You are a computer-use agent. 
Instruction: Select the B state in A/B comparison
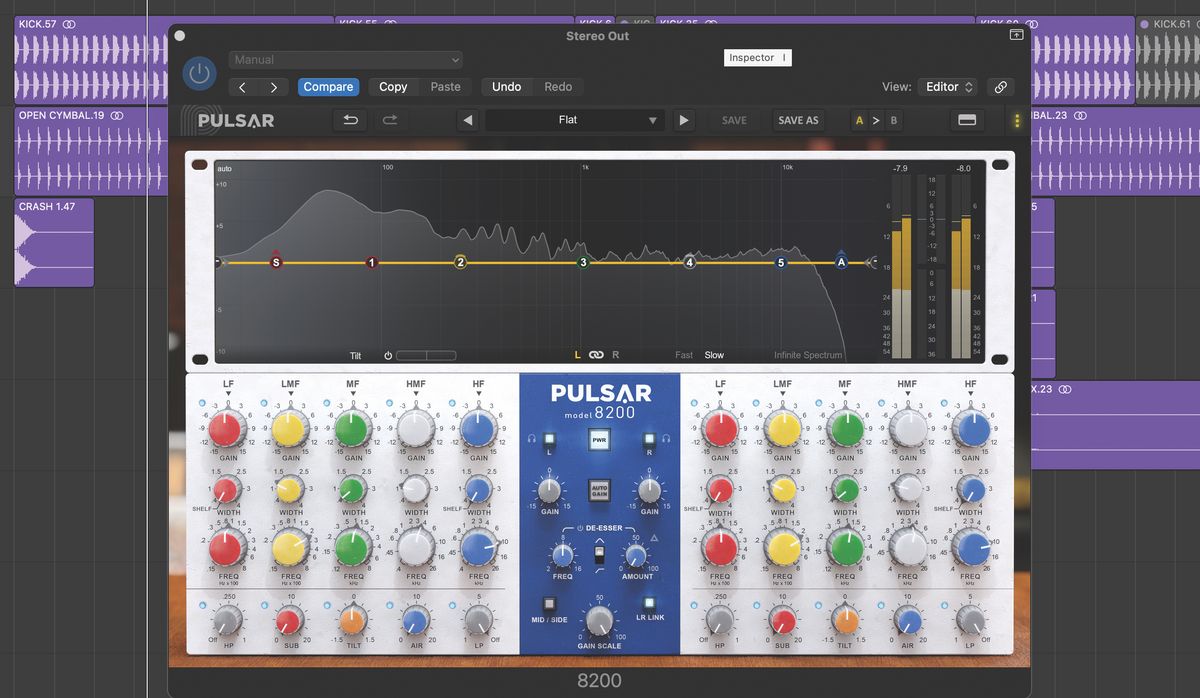tap(894, 120)
